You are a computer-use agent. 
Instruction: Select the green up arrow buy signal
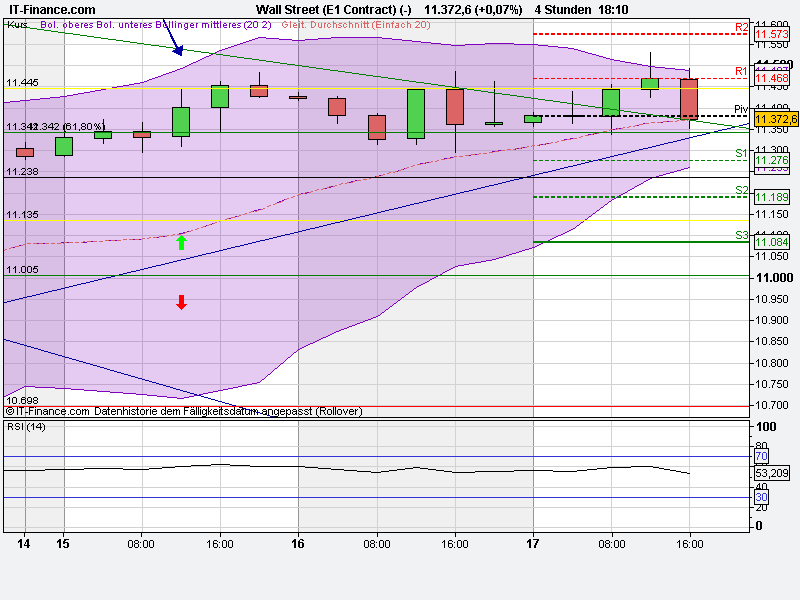coord(182,240)
